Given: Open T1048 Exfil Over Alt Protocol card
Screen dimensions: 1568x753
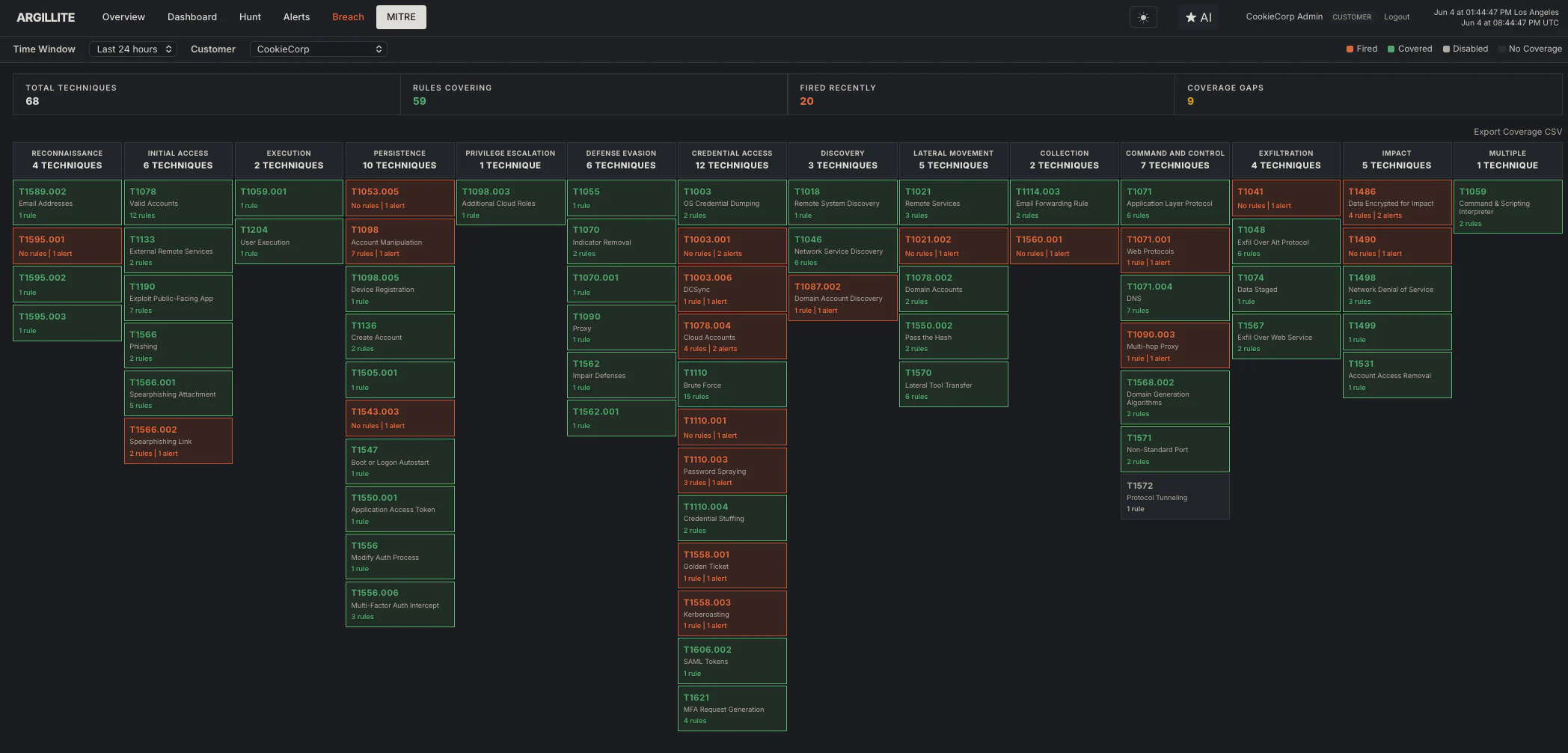Looking at the screenshot, I should click(x=1285, y=241).
